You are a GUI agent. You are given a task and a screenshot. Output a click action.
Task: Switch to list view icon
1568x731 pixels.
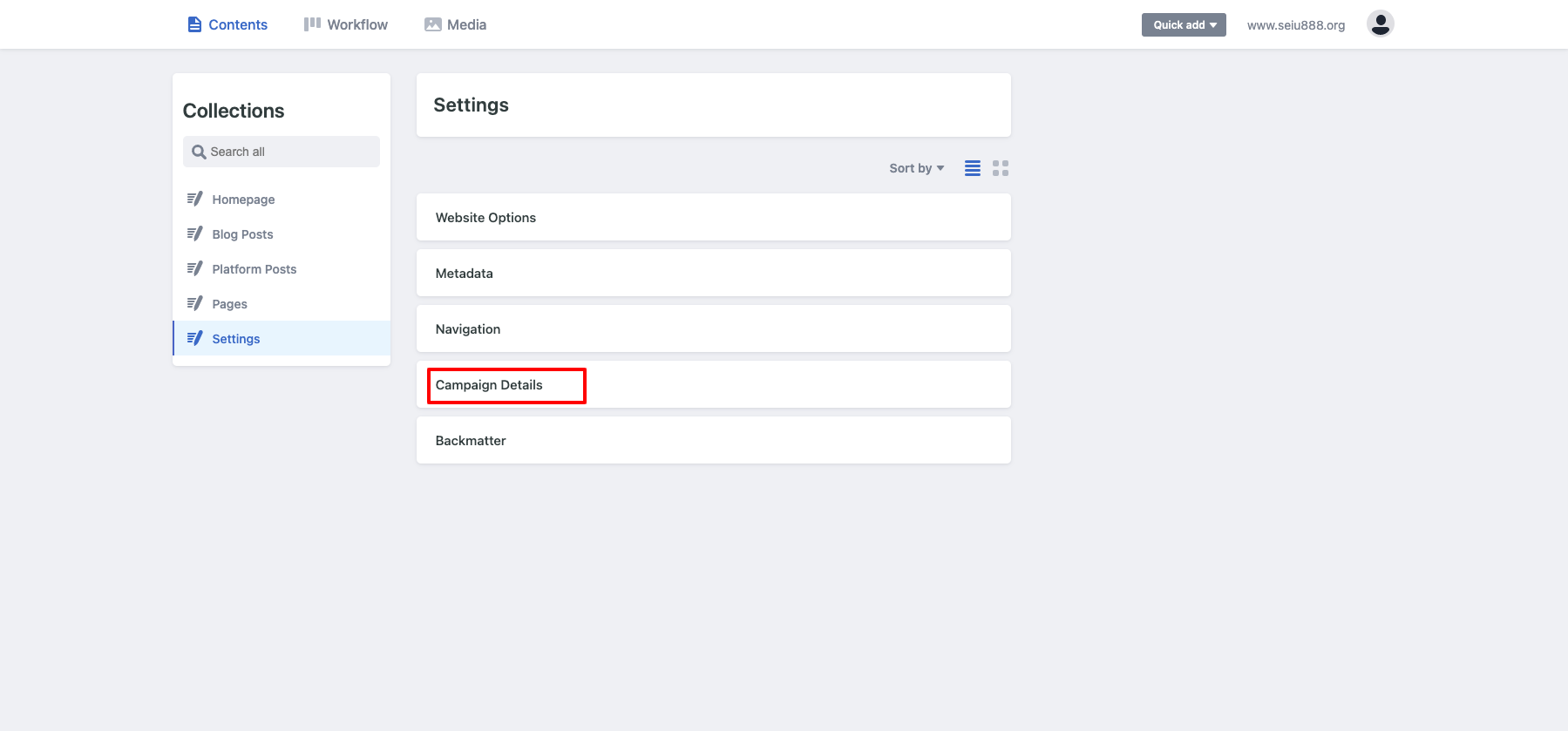click(x=973, y=168)
